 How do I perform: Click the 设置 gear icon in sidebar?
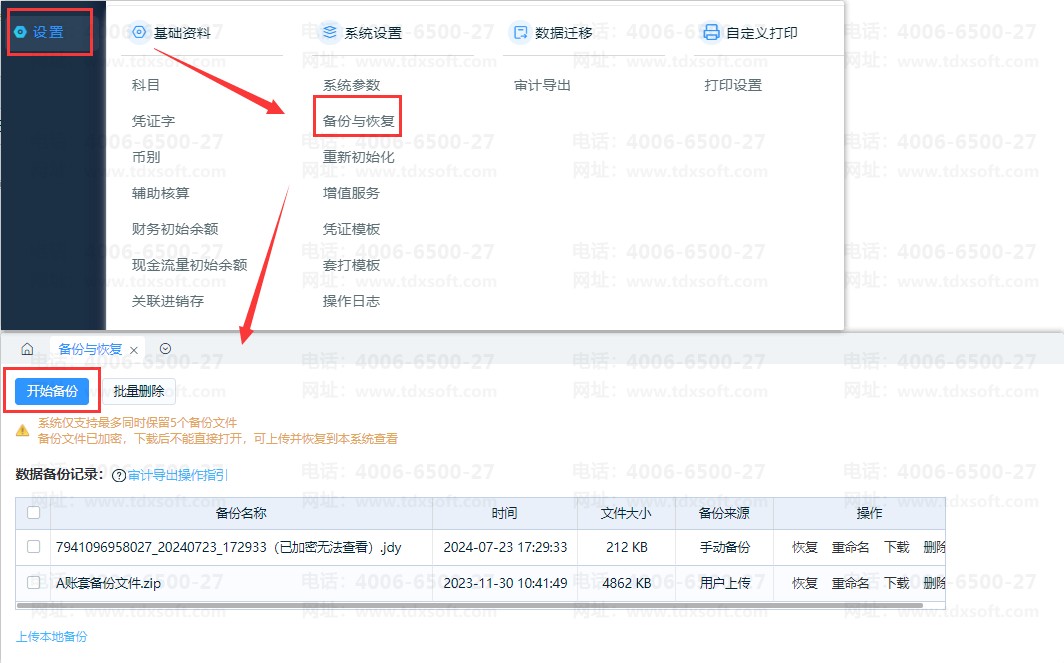20,32
